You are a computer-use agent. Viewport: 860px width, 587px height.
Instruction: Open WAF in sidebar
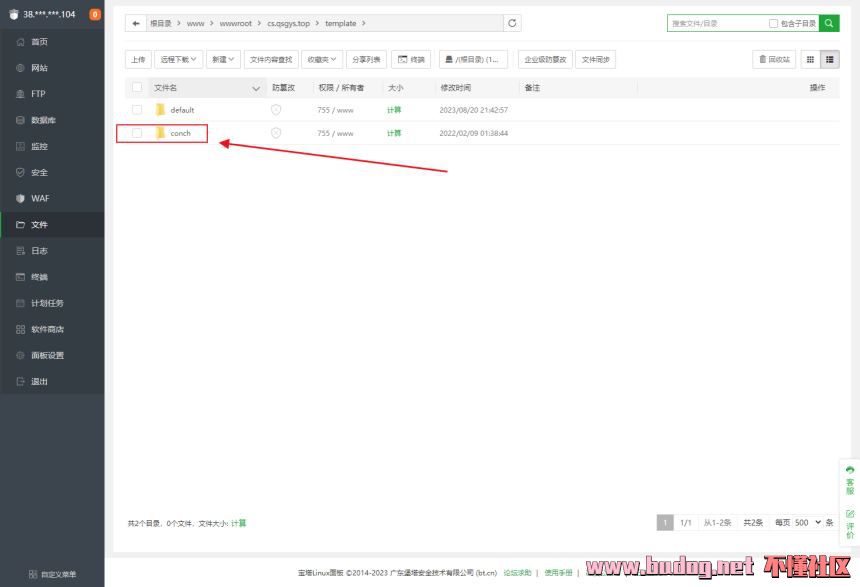coord(52,199)
